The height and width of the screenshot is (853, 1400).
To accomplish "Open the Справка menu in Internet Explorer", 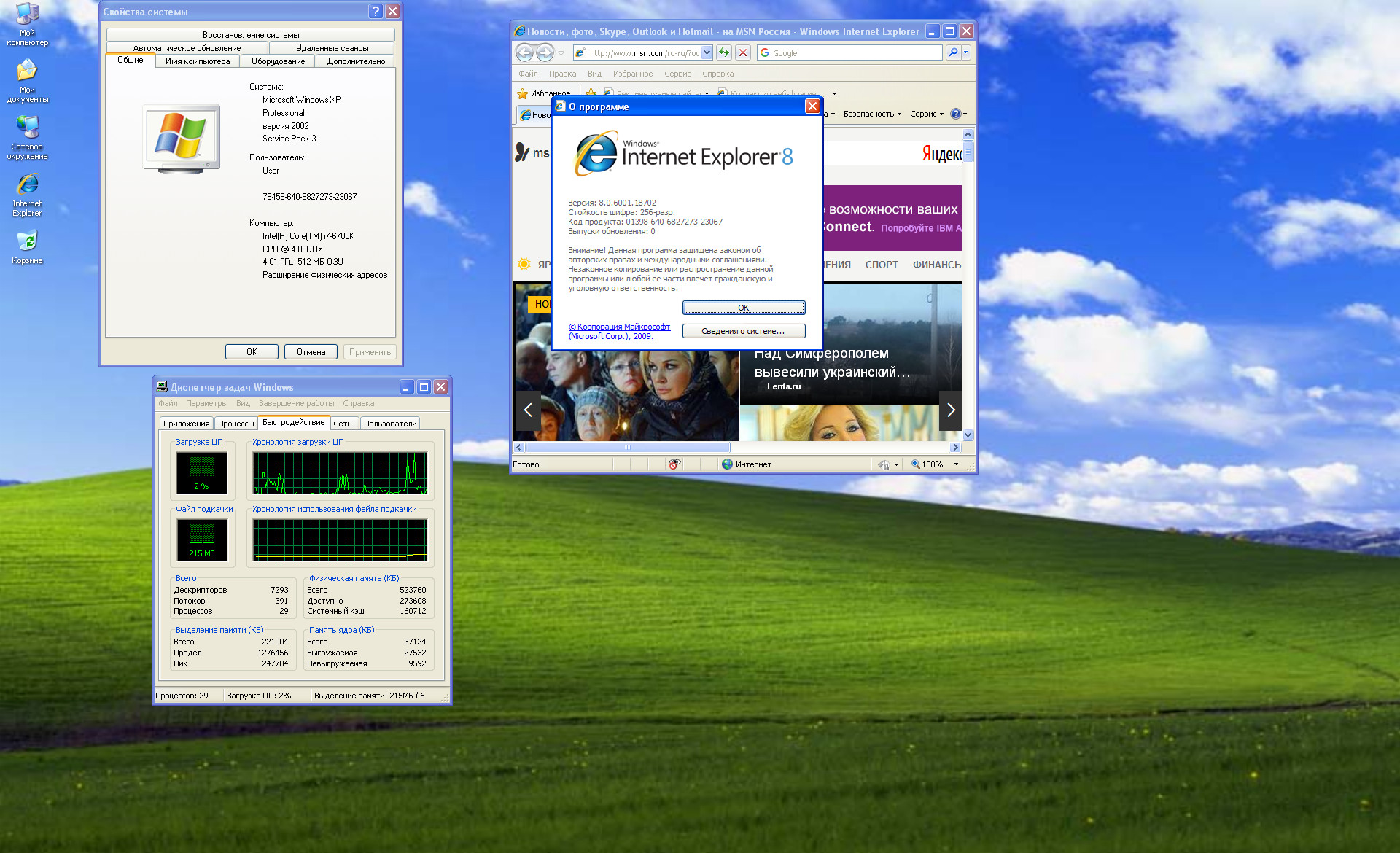I will [x=718, y=74].
